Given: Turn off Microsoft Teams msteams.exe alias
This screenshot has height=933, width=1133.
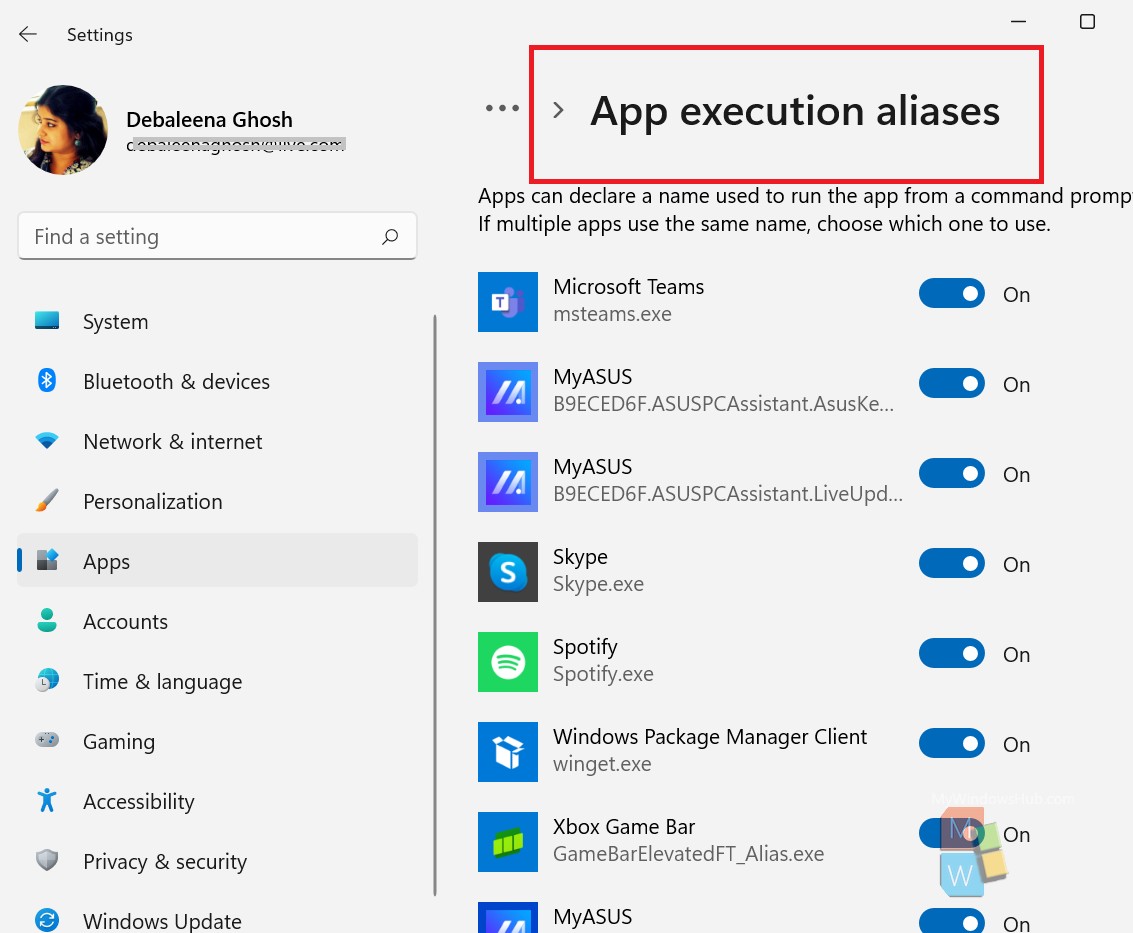Looking at the screenshot, I should (x=952, y=293).
